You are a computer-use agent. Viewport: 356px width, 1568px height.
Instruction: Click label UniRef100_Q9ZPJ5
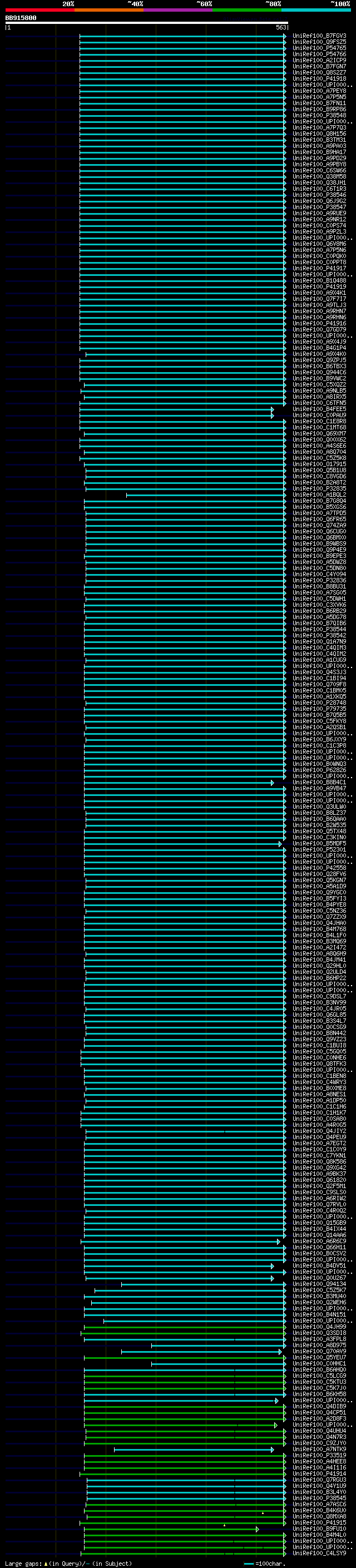(x=319, y=360)
